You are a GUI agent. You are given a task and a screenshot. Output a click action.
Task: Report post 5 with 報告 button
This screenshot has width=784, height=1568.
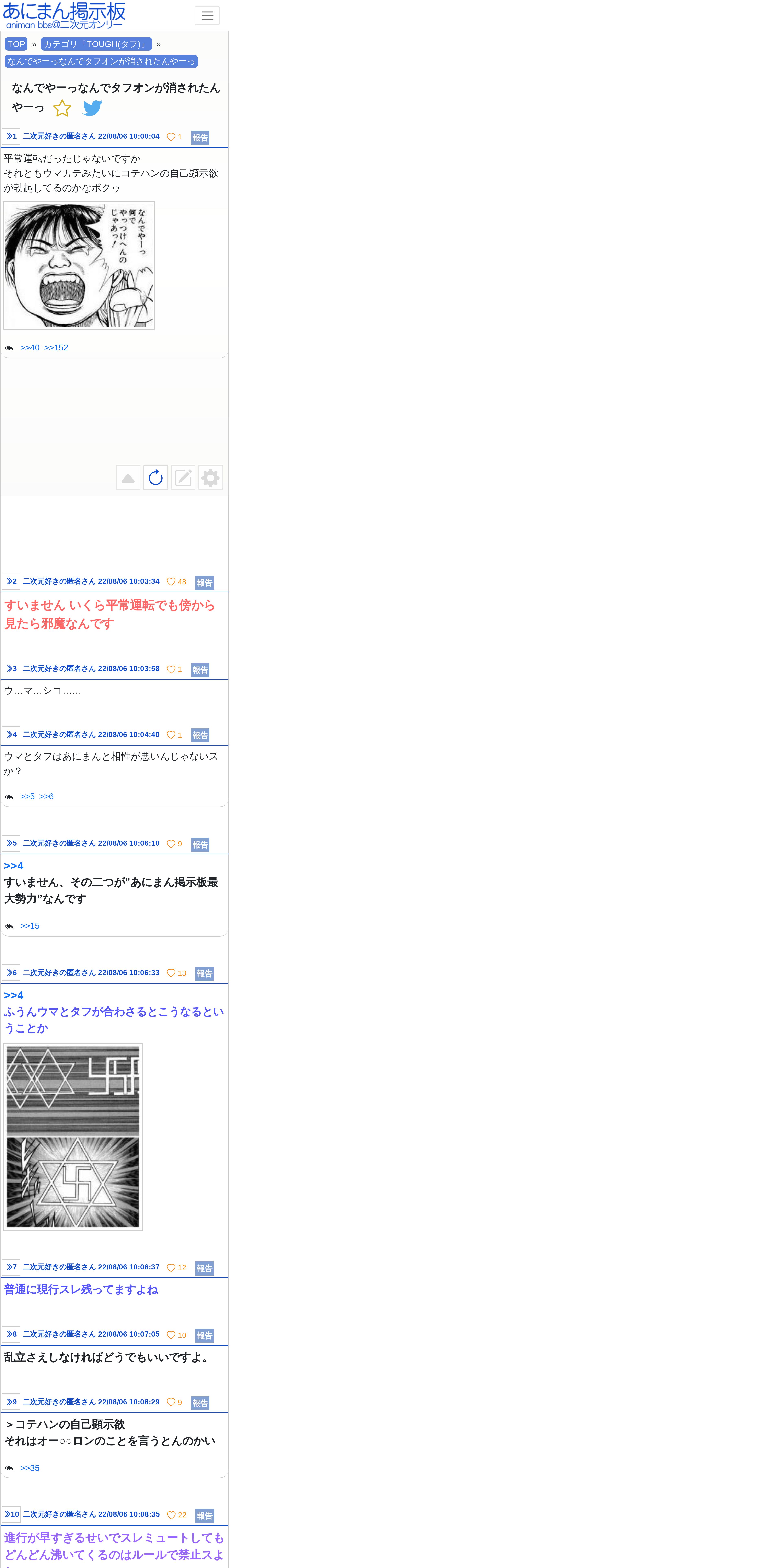[200, 845]
